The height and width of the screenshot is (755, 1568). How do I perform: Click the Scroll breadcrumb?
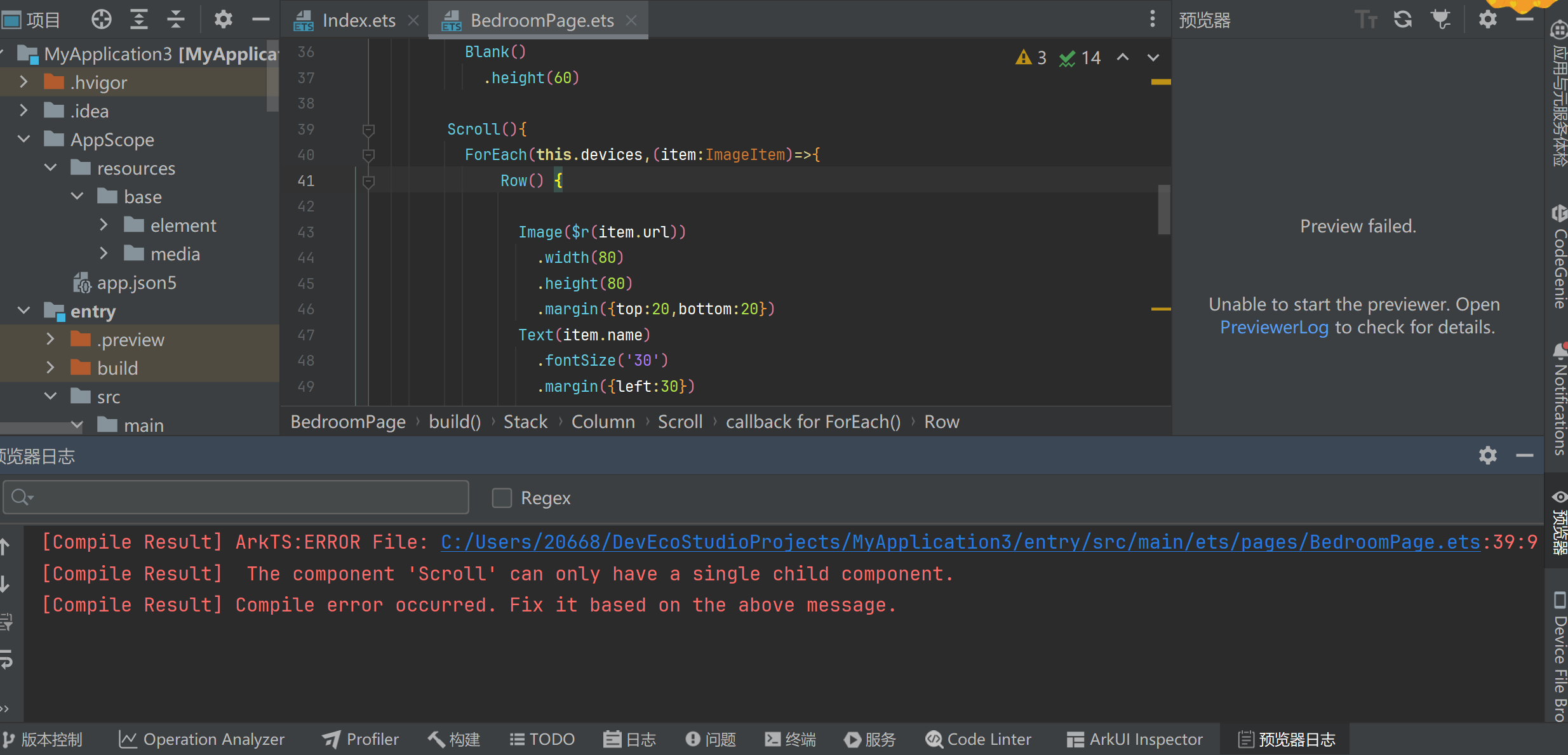[680, 422]
